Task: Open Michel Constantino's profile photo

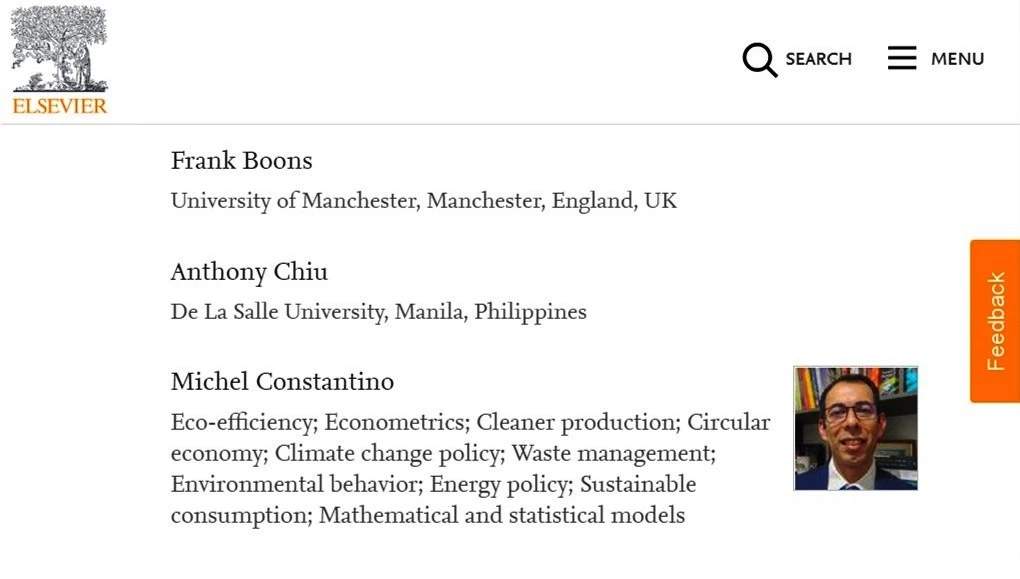Action: 855,428
